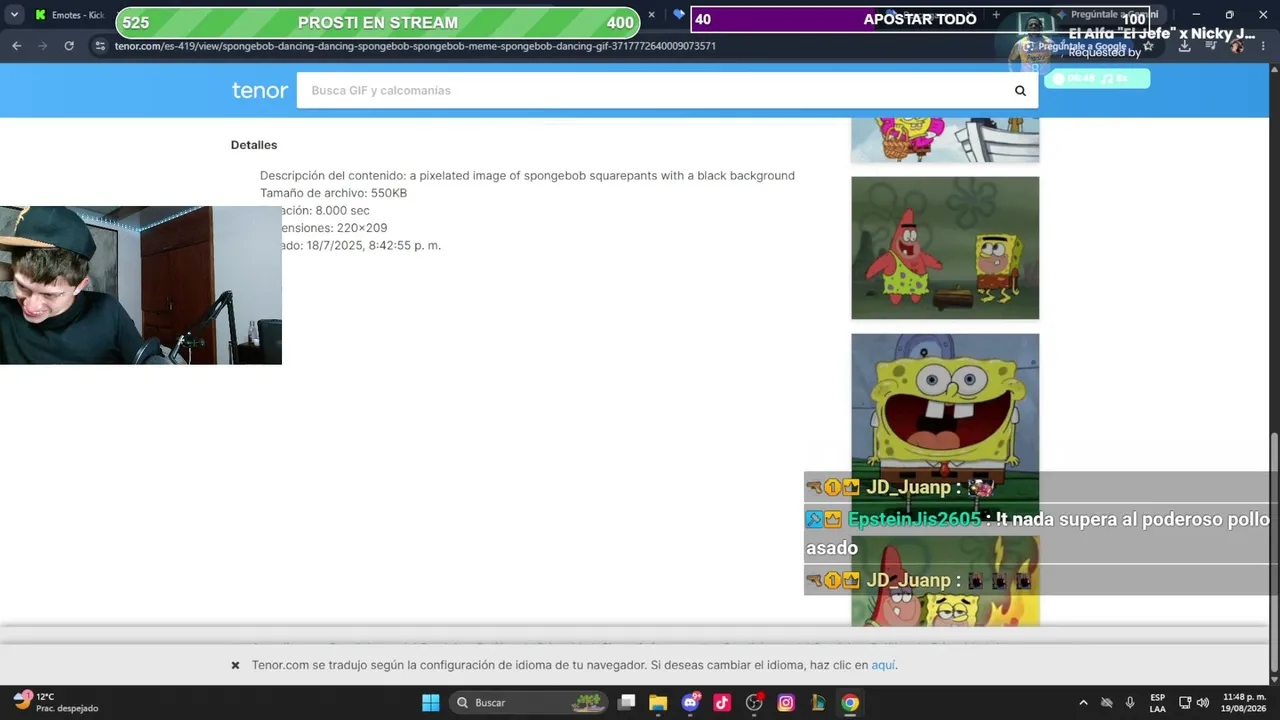Open the Windows Start menu
The image size is (1280, 720).
click(x=430, y=703)
